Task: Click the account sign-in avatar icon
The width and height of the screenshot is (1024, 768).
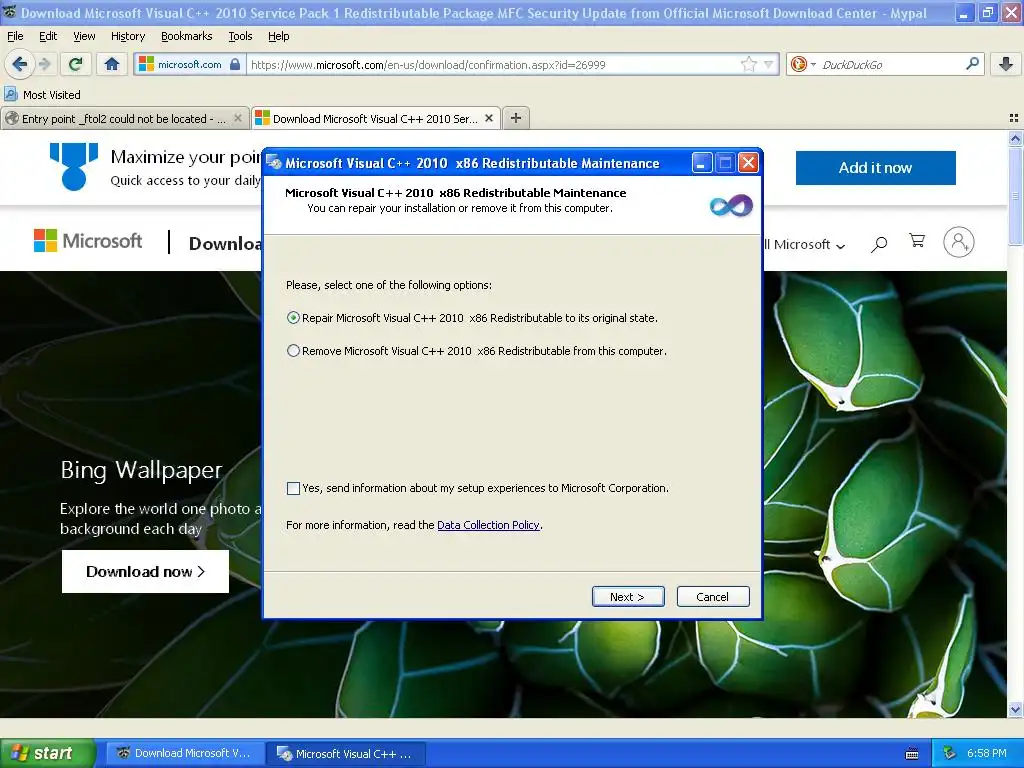Action: coord(959,242)
